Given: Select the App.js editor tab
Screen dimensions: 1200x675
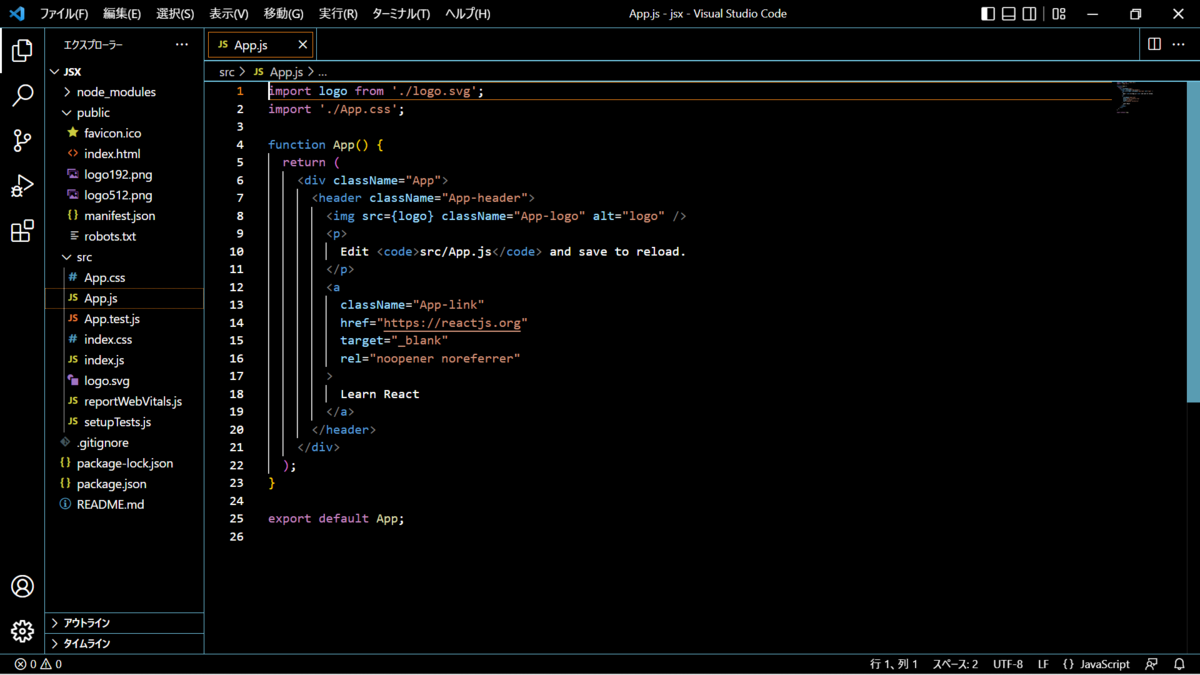Looking at the screenshot, I should click(x=260, y=45).
